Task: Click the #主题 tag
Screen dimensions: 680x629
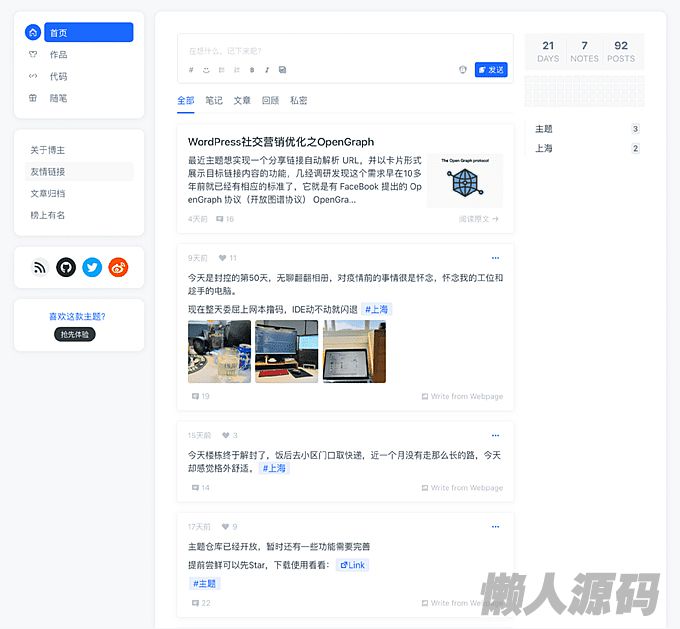Action: point(204,583)
